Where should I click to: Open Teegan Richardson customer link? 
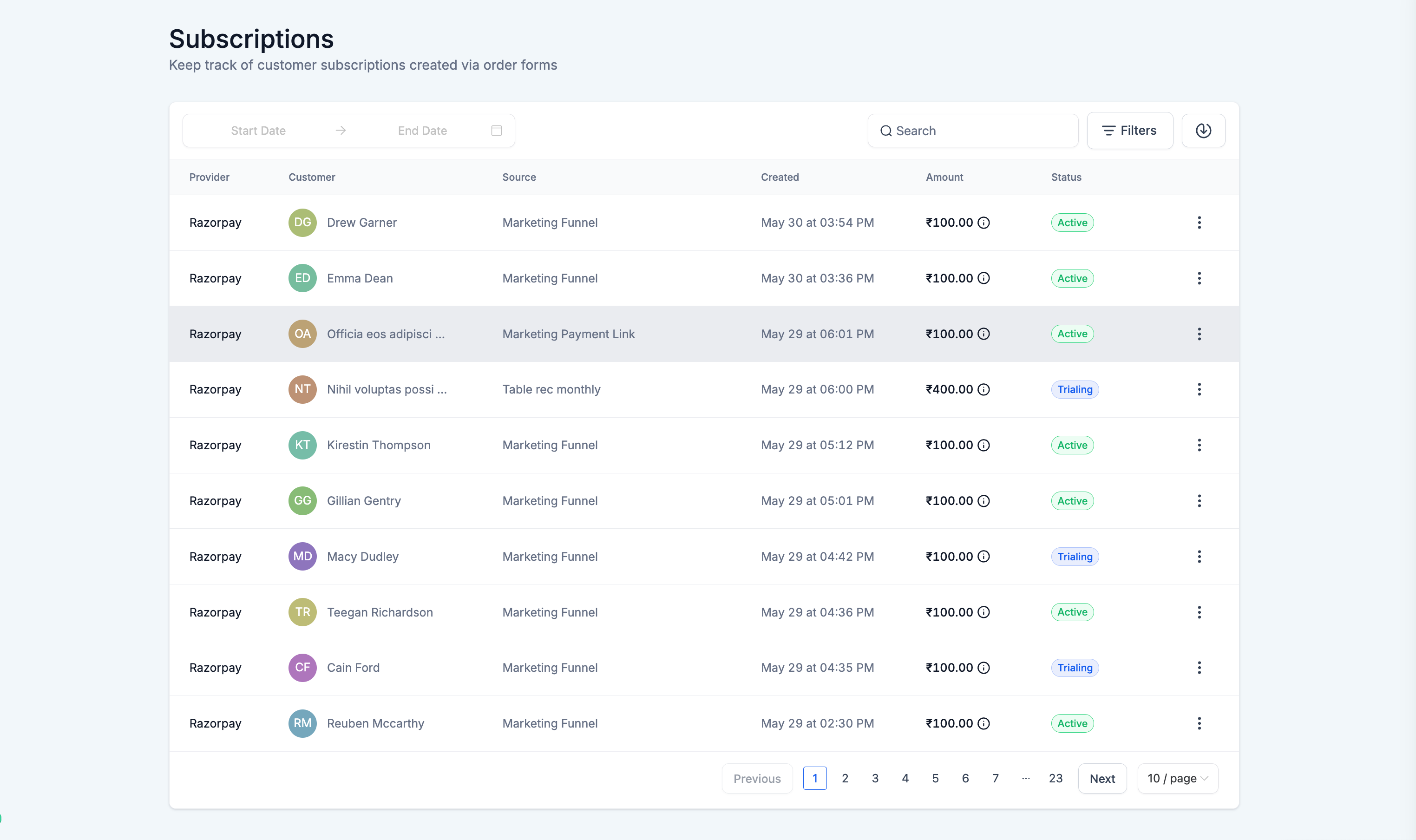pos(380,612)
